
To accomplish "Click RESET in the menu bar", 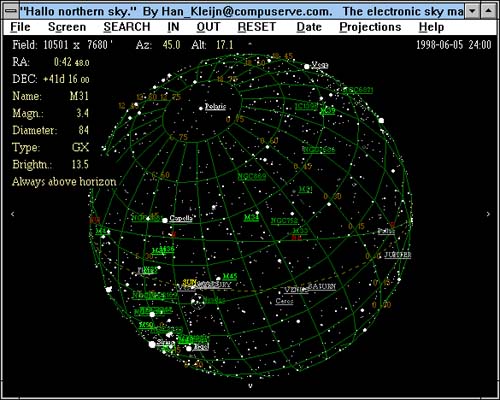I will point(257,27).
